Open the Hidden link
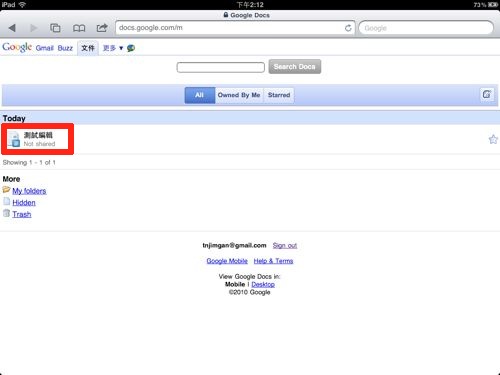The height and width of the screenshot is (375, 500). (x=24, y=203)
